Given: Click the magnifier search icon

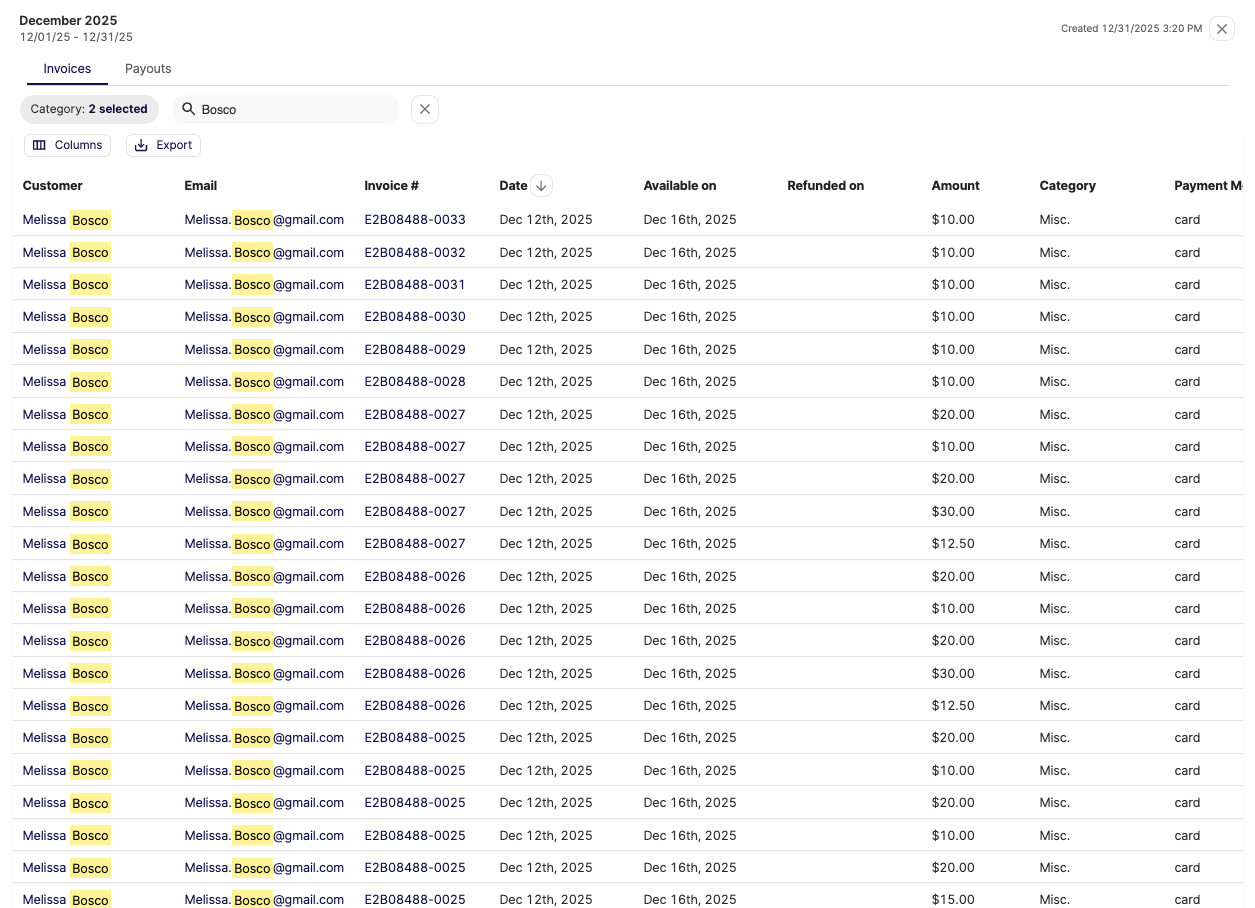Looking at the screenshot, I should [x=188, y=109].
